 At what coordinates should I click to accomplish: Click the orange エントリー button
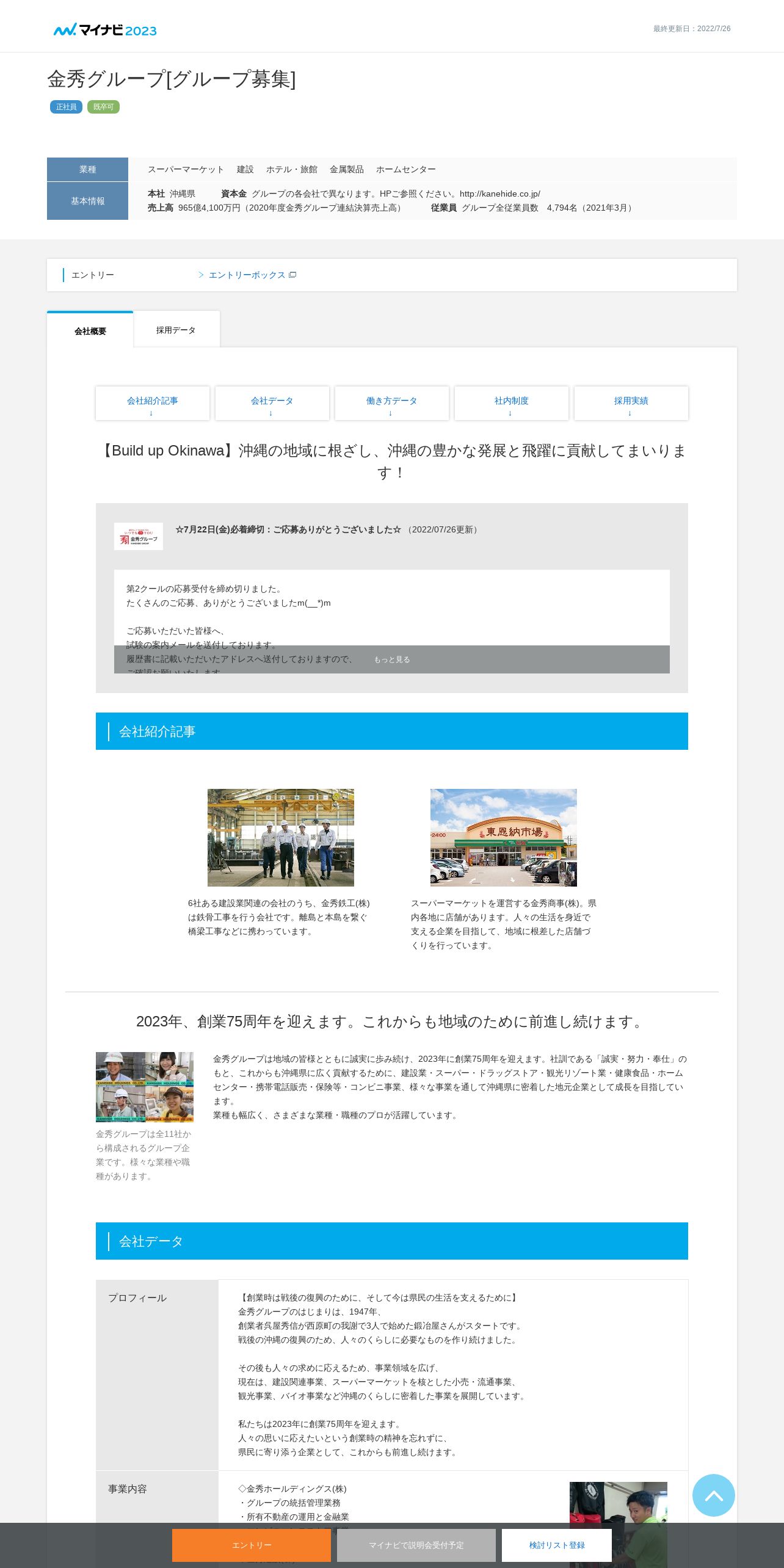(x=252, y=1545)
